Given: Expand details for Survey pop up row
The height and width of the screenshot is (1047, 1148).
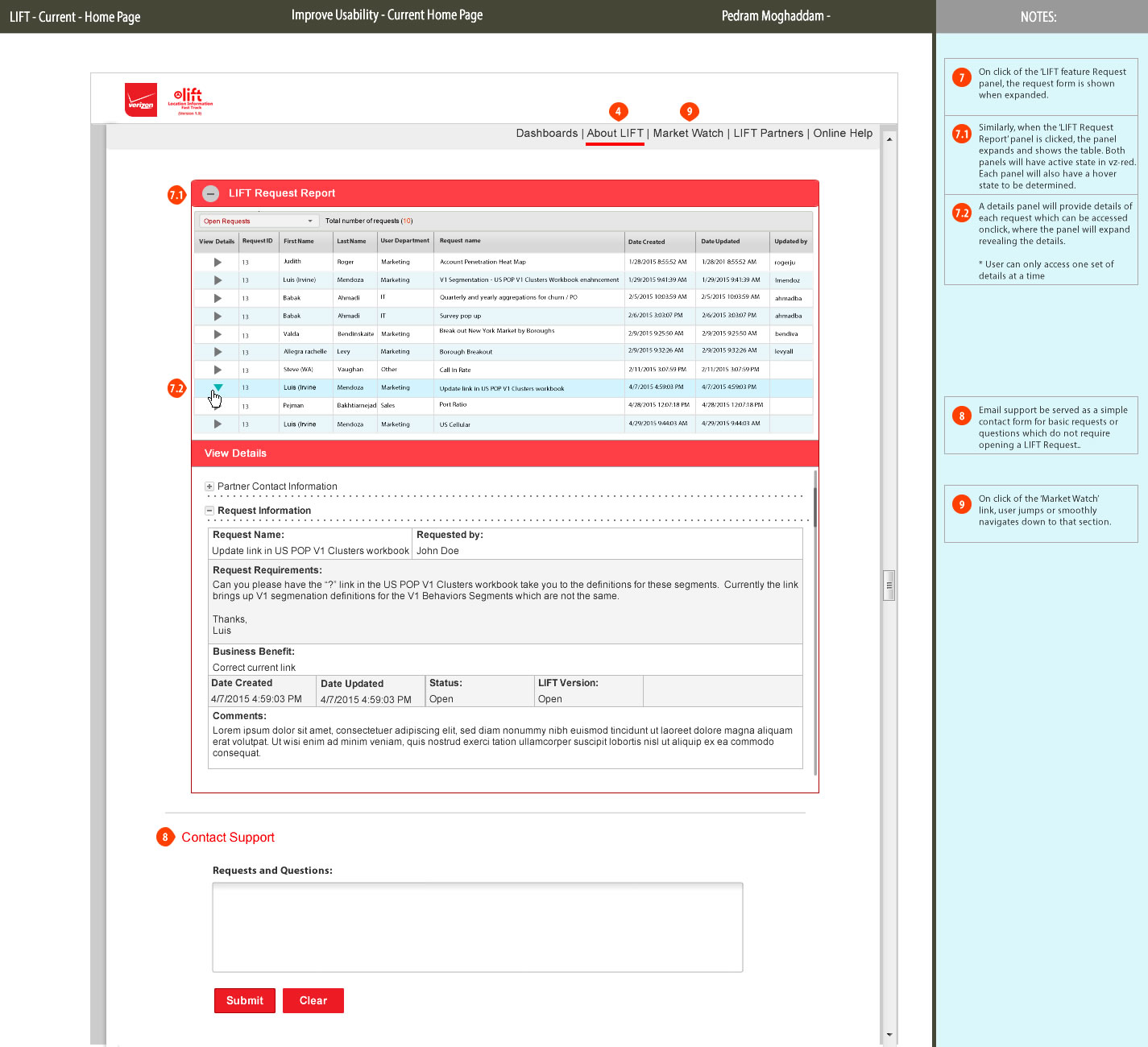Looking at the screenshot, I should [217, 316].
